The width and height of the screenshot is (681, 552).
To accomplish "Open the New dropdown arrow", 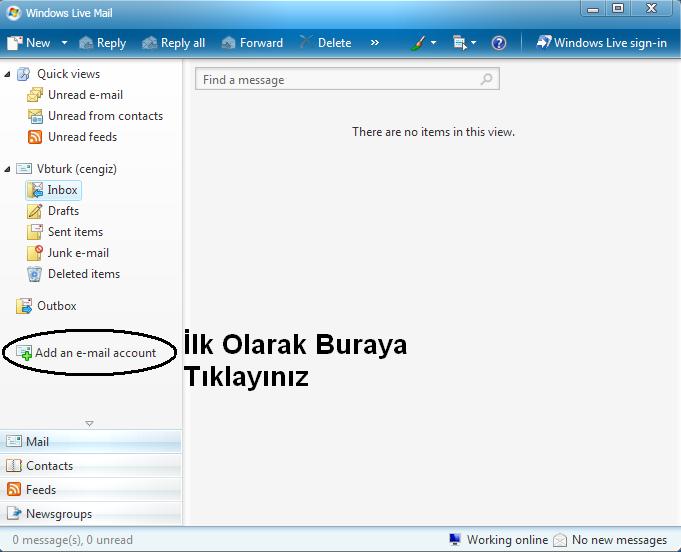I will (x=64, y=43).
